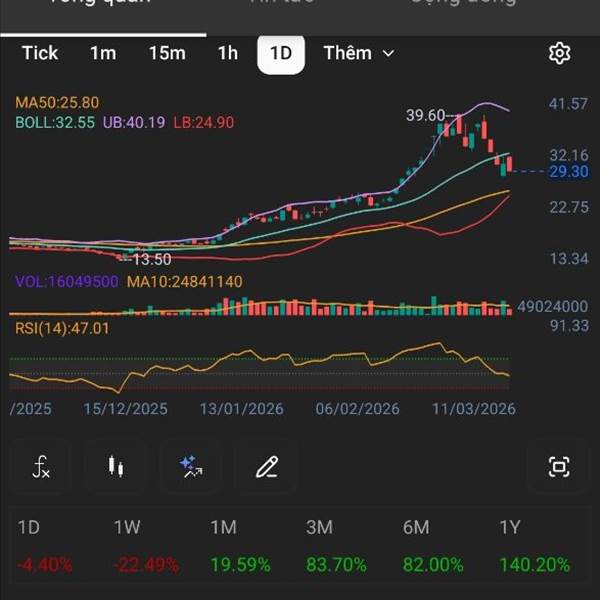Open the indicators function (fx) icon

pos(41,466)
